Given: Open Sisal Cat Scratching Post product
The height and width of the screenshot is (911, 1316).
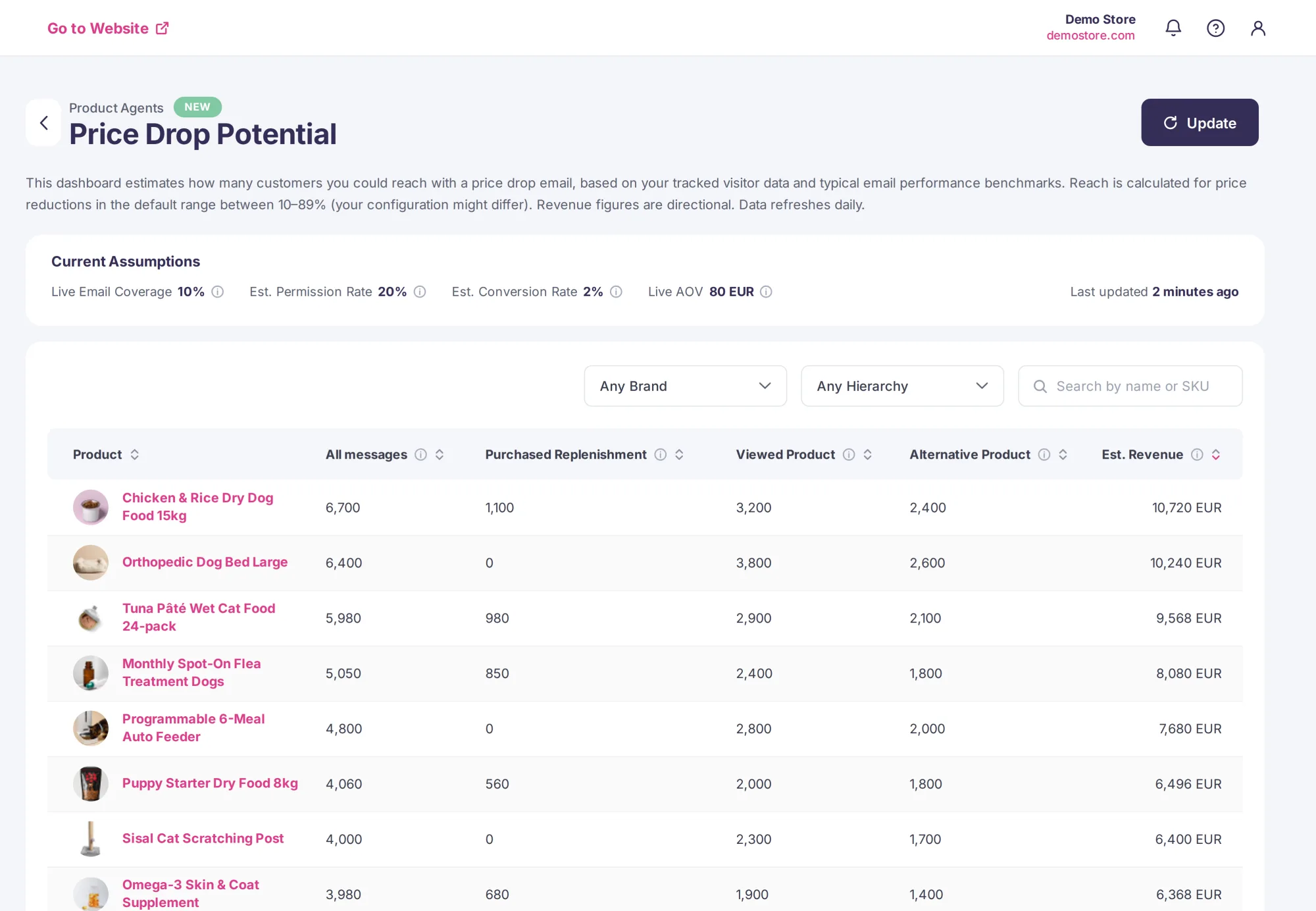Looking at the screenshot, I should click(203, 839).
